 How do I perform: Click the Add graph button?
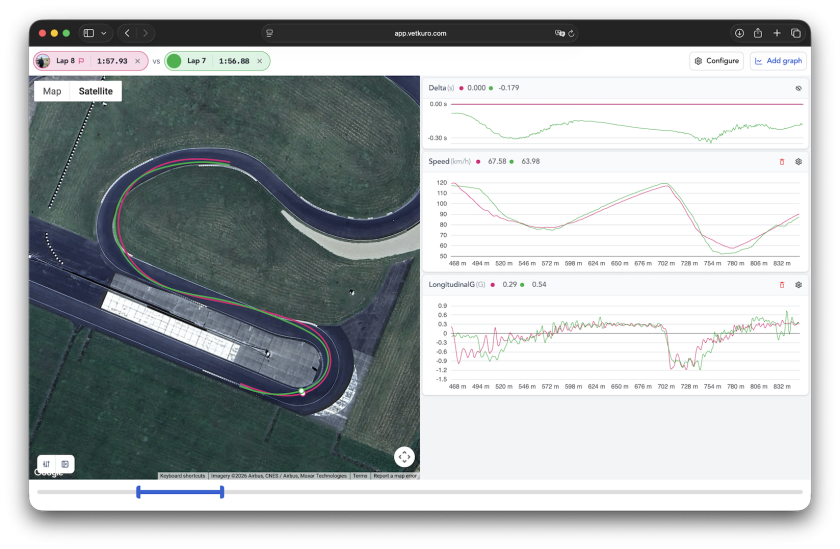[778, 61]
